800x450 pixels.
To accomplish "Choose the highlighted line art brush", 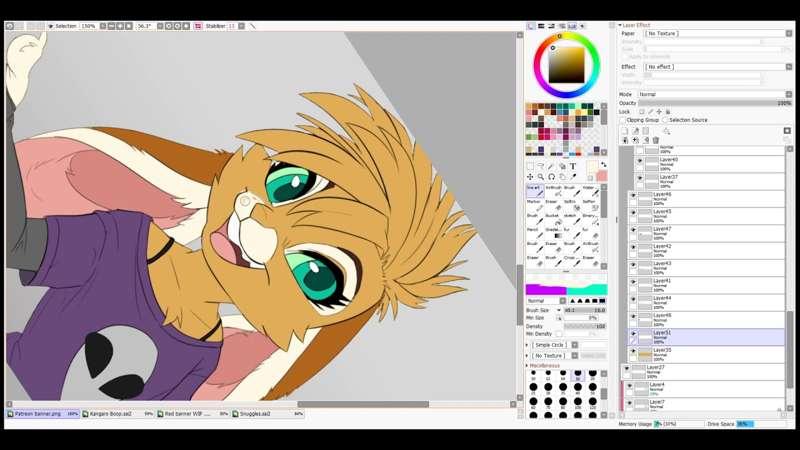I will 535,191.
